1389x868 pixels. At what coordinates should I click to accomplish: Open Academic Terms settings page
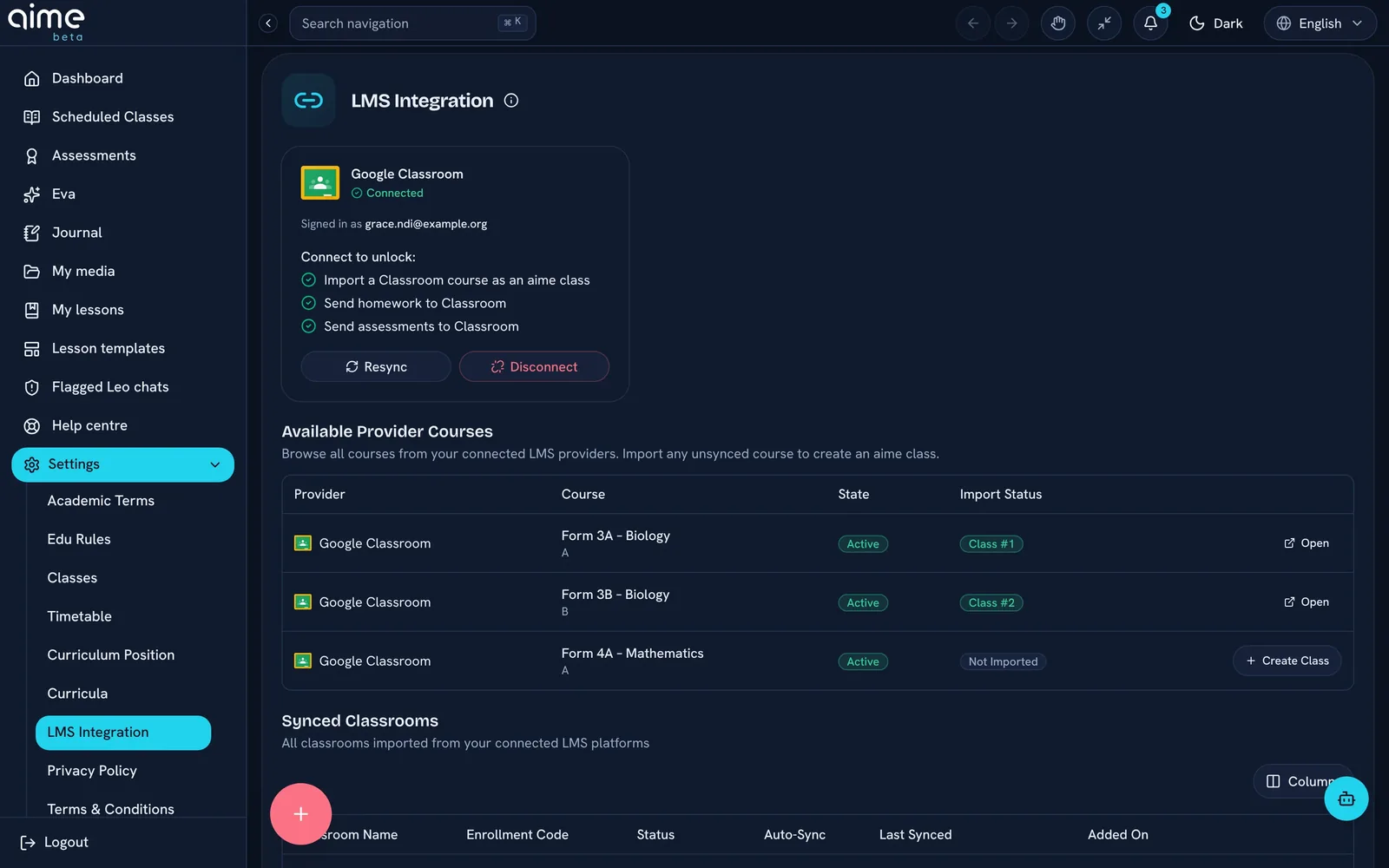(x=101, y=501)
